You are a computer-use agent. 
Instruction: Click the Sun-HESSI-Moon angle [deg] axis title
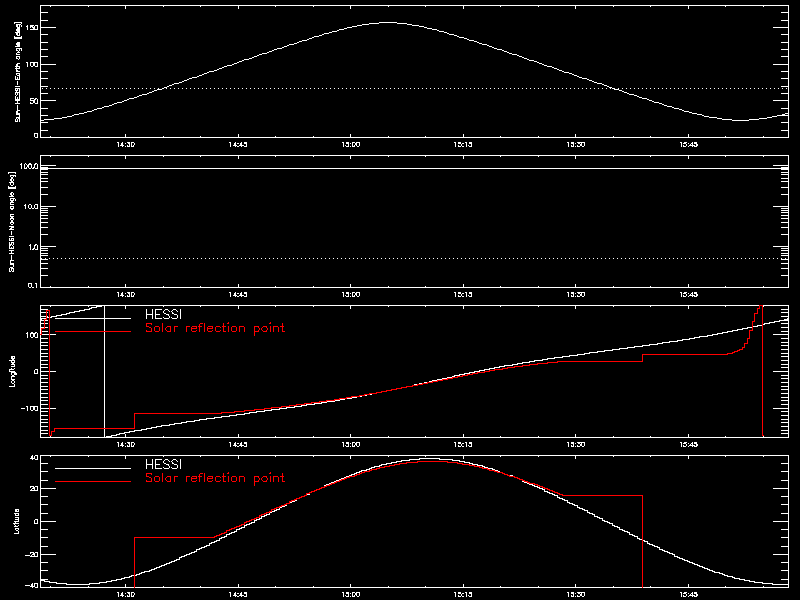[12, 222]
